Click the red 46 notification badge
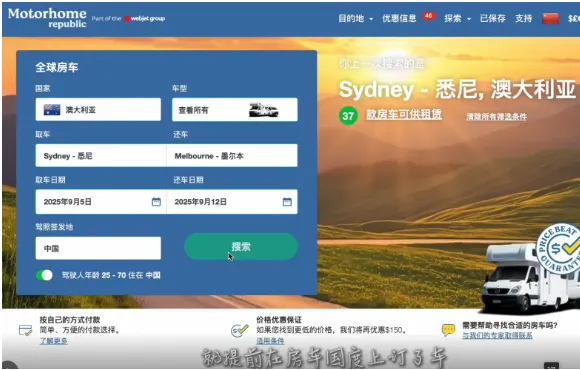580x370 pixels. pos(428,16)
